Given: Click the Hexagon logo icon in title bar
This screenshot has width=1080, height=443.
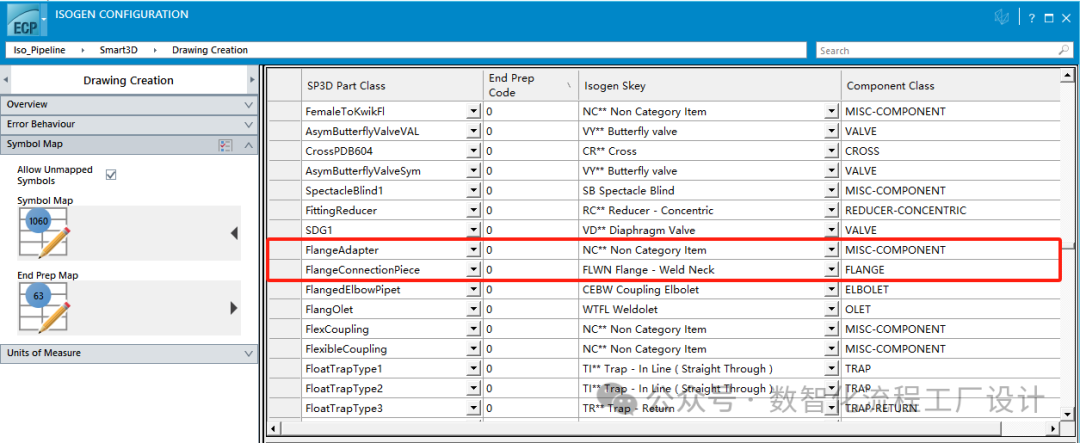Looking at the screenshot, I should 1001,19.
